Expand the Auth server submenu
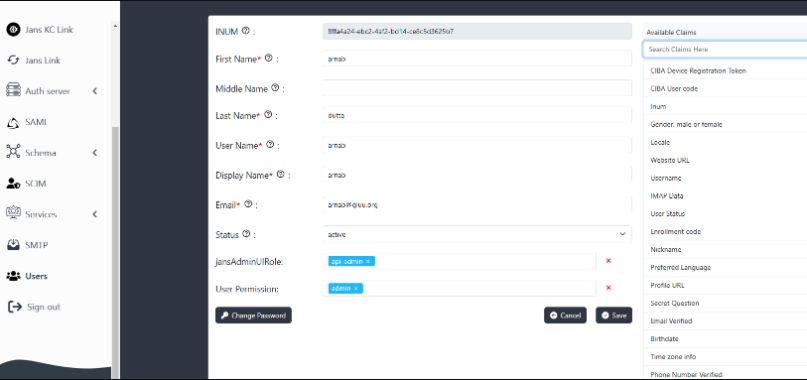 click(95, 91)
